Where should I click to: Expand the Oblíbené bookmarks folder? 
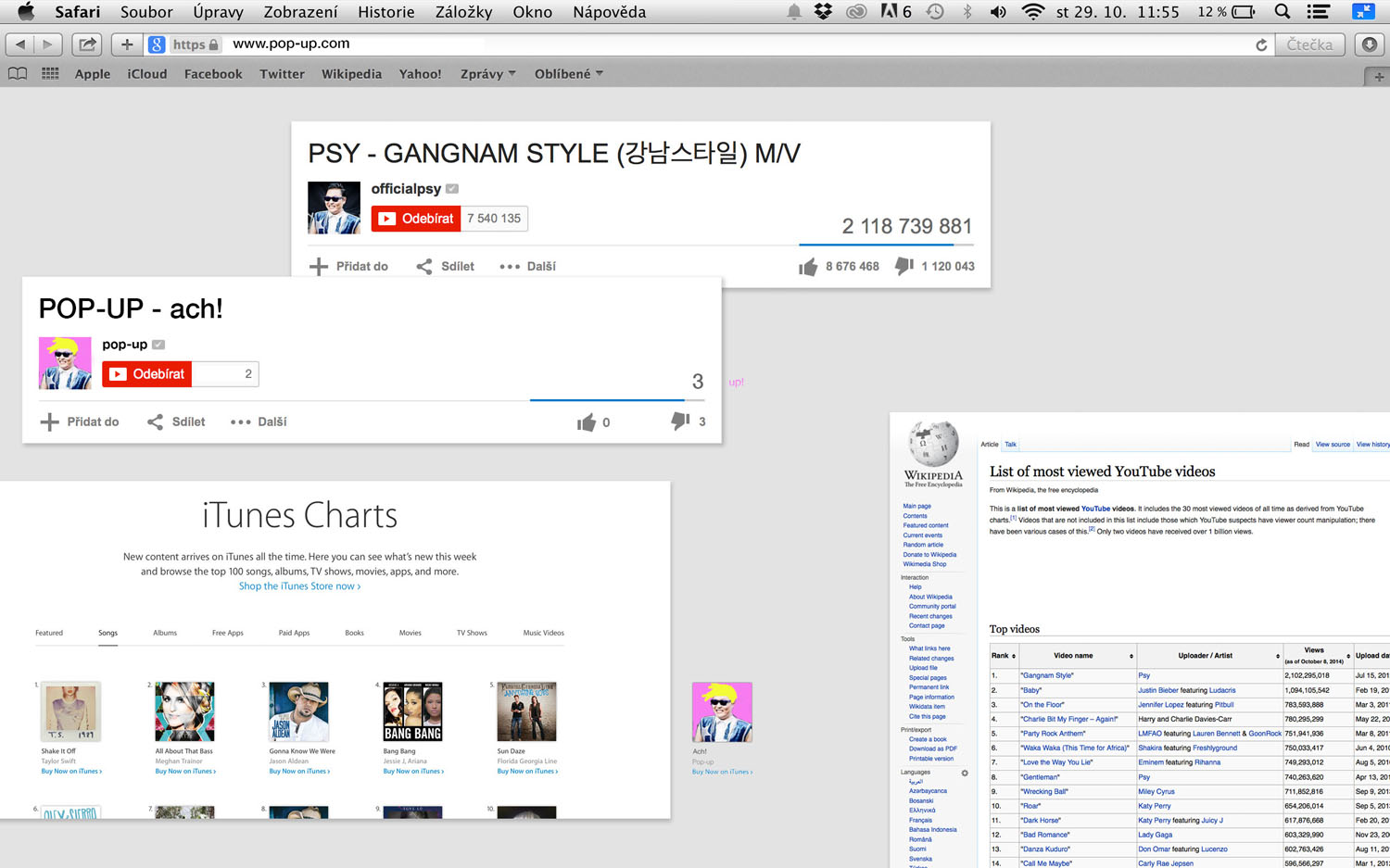(568, 74)
